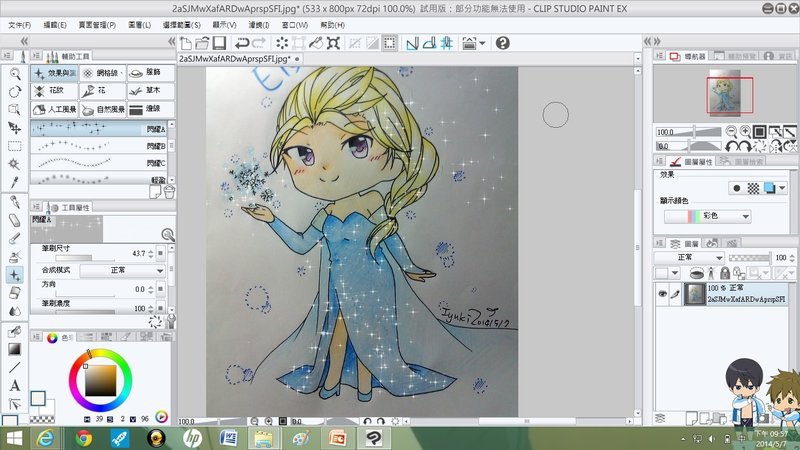Open the help question mark icon
800x450 pixels.
pyautogui.click(x=503, y=43)
